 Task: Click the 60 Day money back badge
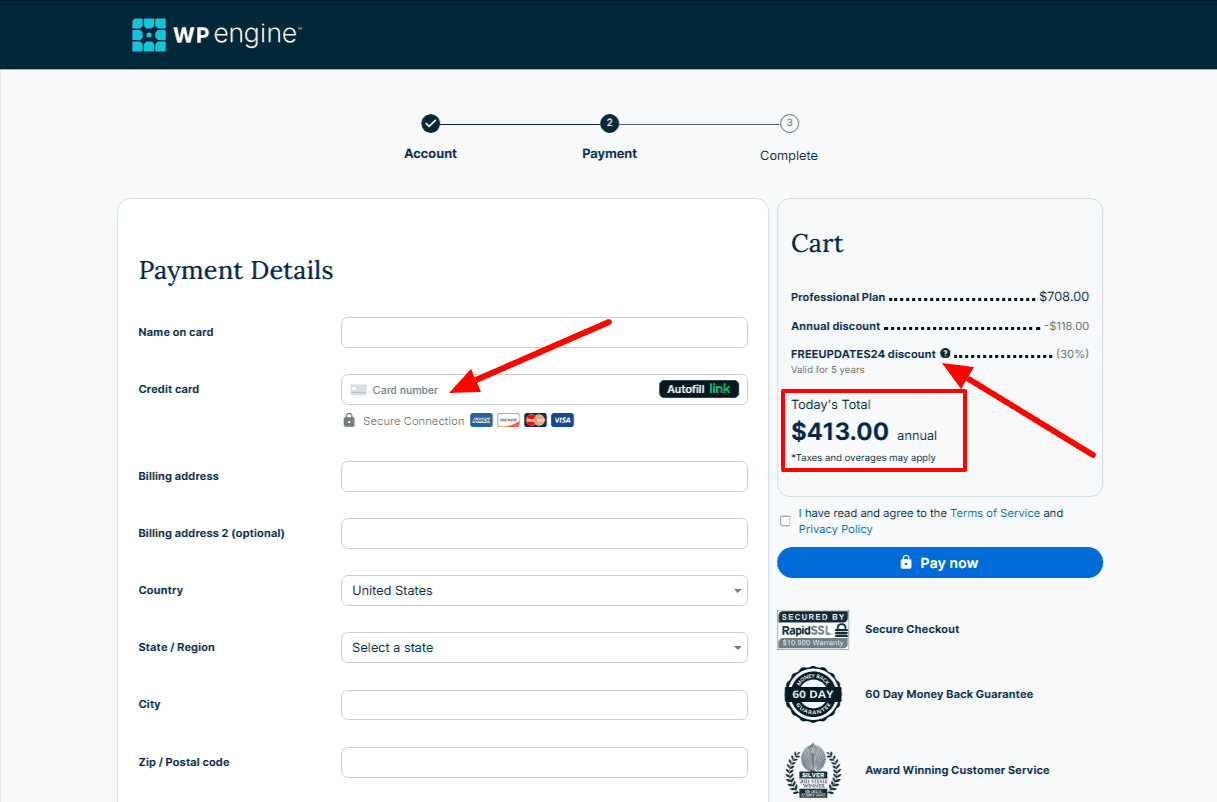tap(813, 694)
